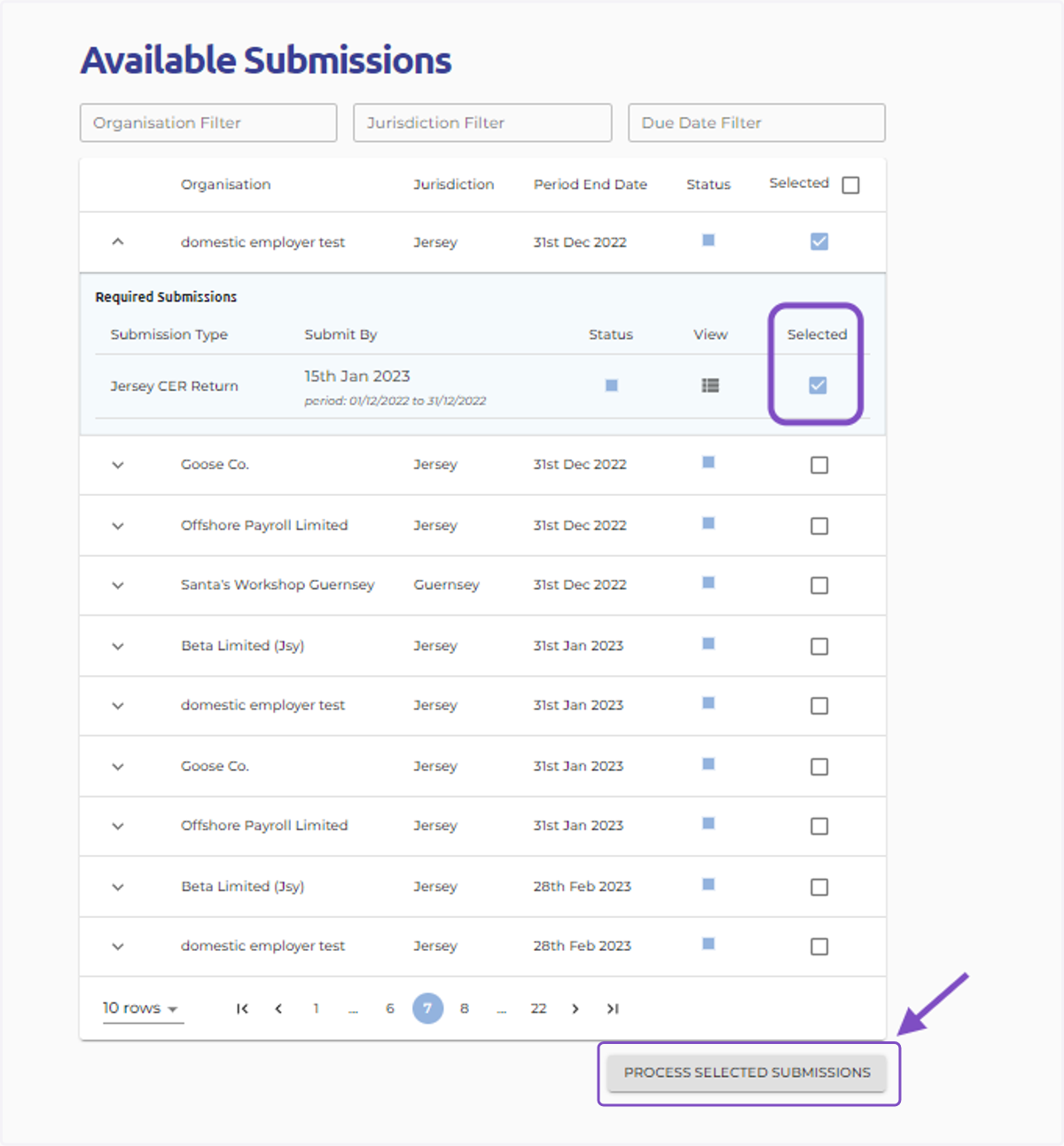This screenshot has width=1064, height=1146.
Task: Open the 10 rows per page dropdown
Action: pos(142,1009)
